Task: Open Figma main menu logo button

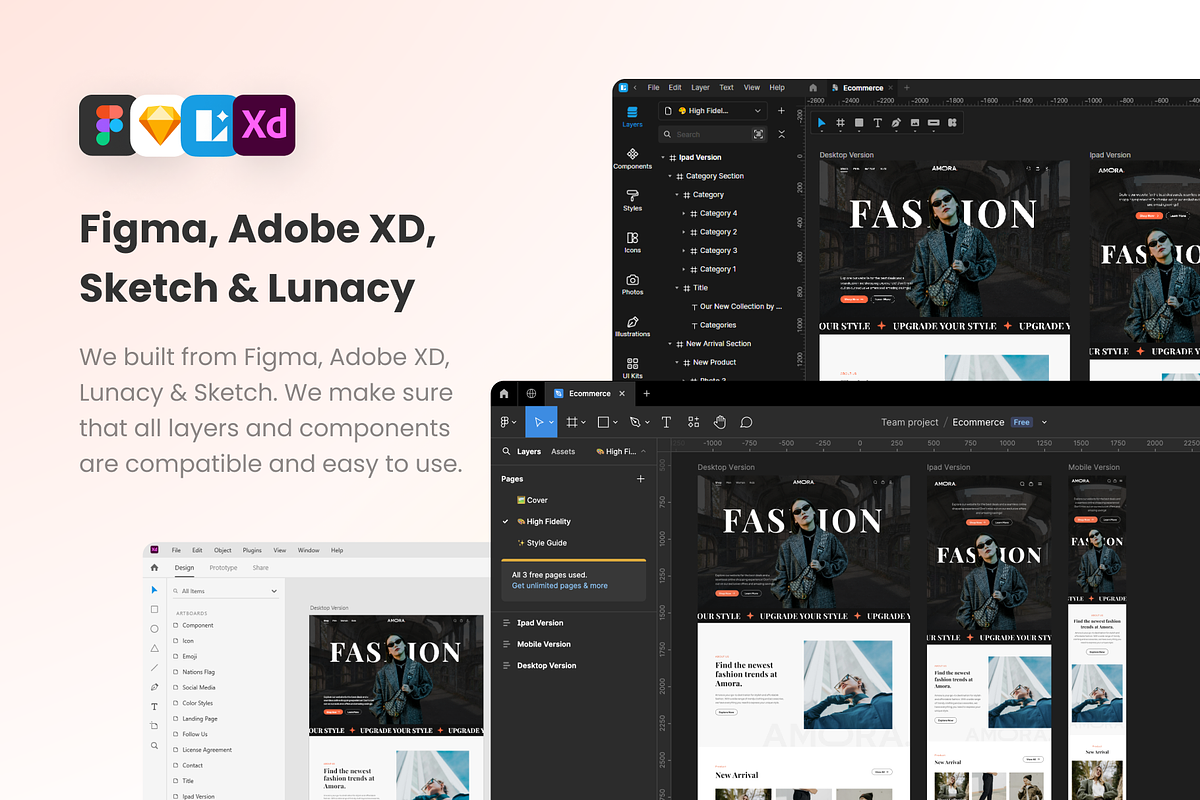Action: click(506, 422)
